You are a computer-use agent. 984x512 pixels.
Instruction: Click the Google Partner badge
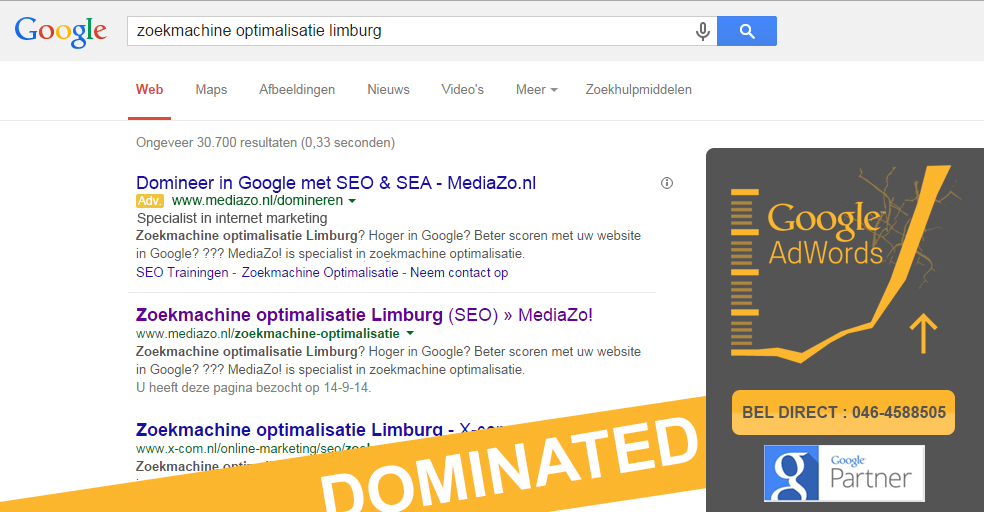tap(844, 473)
